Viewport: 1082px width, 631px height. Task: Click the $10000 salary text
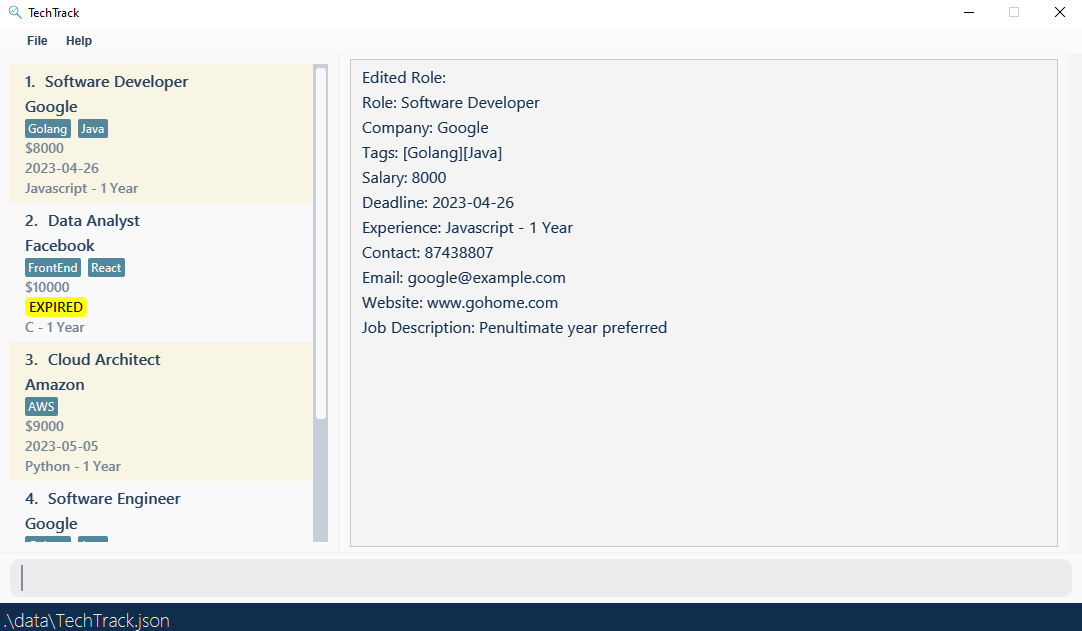pyautogui.click(x=47, y=287)
